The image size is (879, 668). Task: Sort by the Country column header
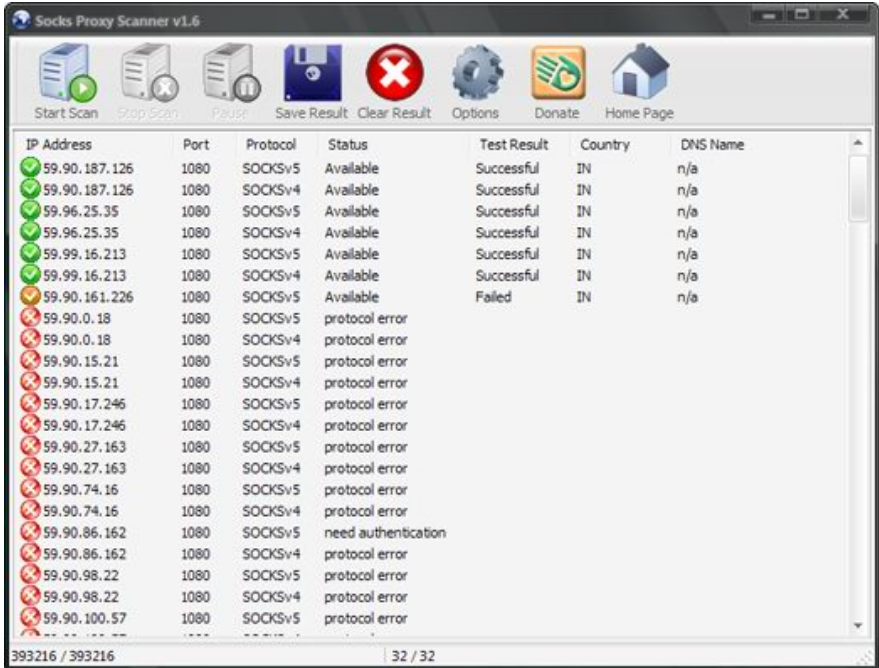604,145
